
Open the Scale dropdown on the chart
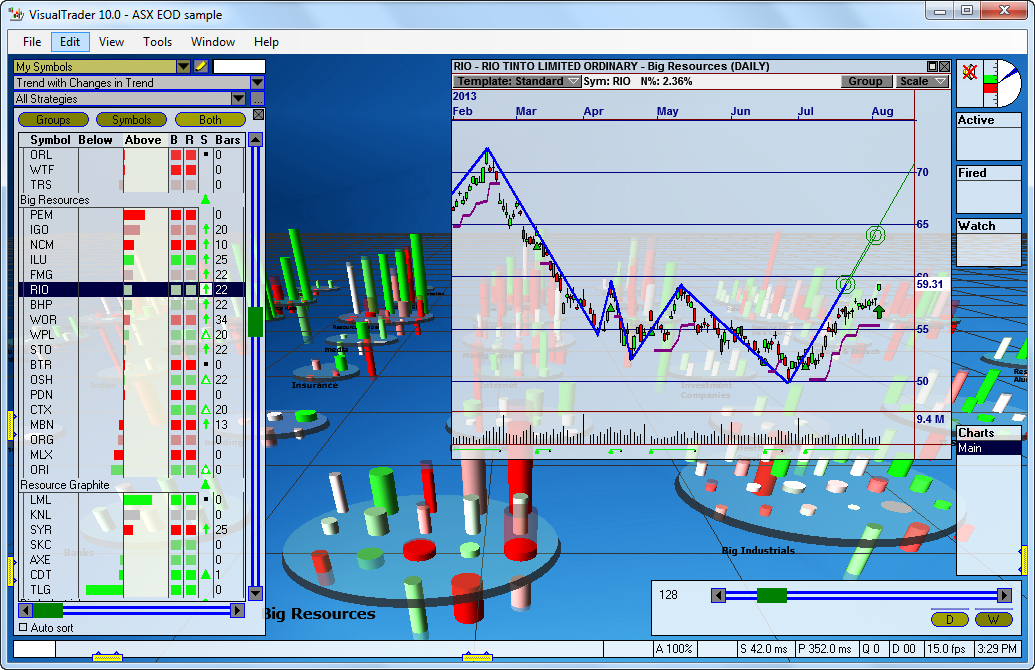[923, 81]
